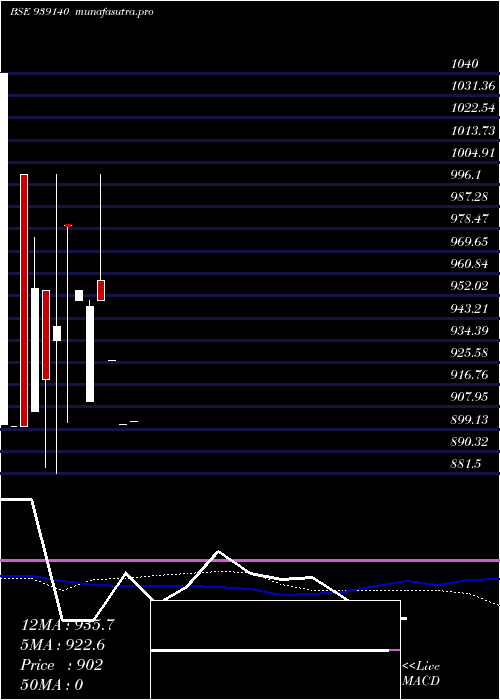Click the 899.13 price axis label
Viewport: 500px width, 700px height.
(469, 419)
